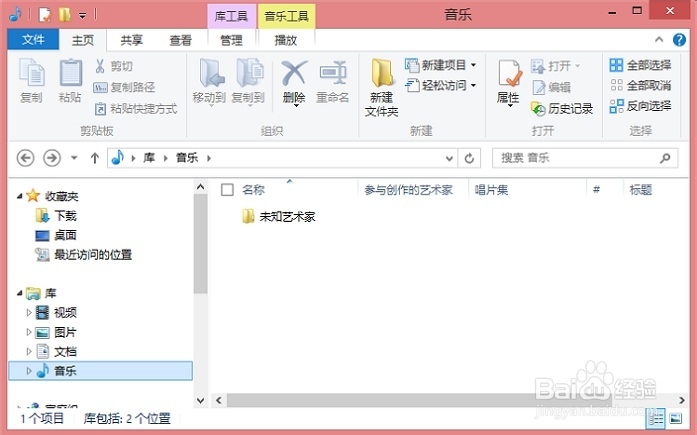Image resolution: width=697 pixels, height=435 pixels.
Task: Go back with the back arrow
Action: [x=25, y=158]
